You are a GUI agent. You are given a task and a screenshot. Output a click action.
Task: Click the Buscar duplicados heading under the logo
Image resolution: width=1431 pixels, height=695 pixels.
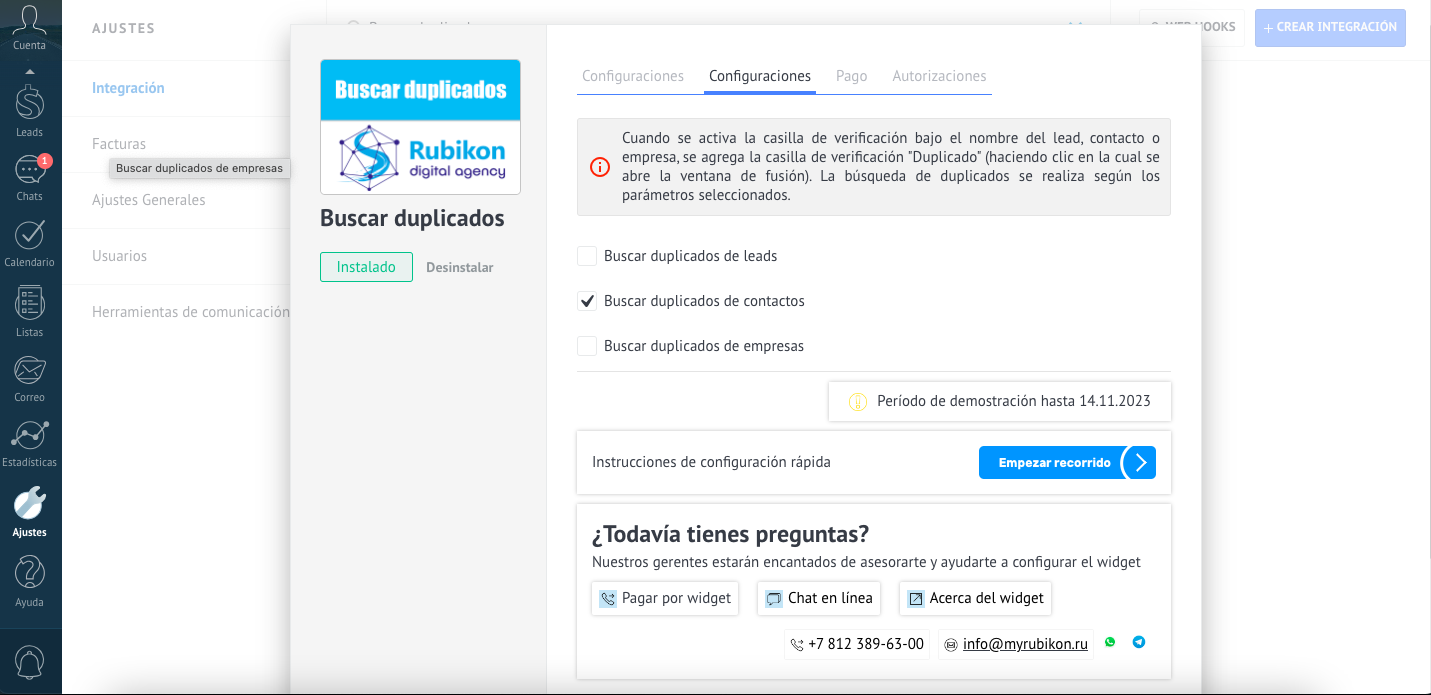[x=412, y=218]
